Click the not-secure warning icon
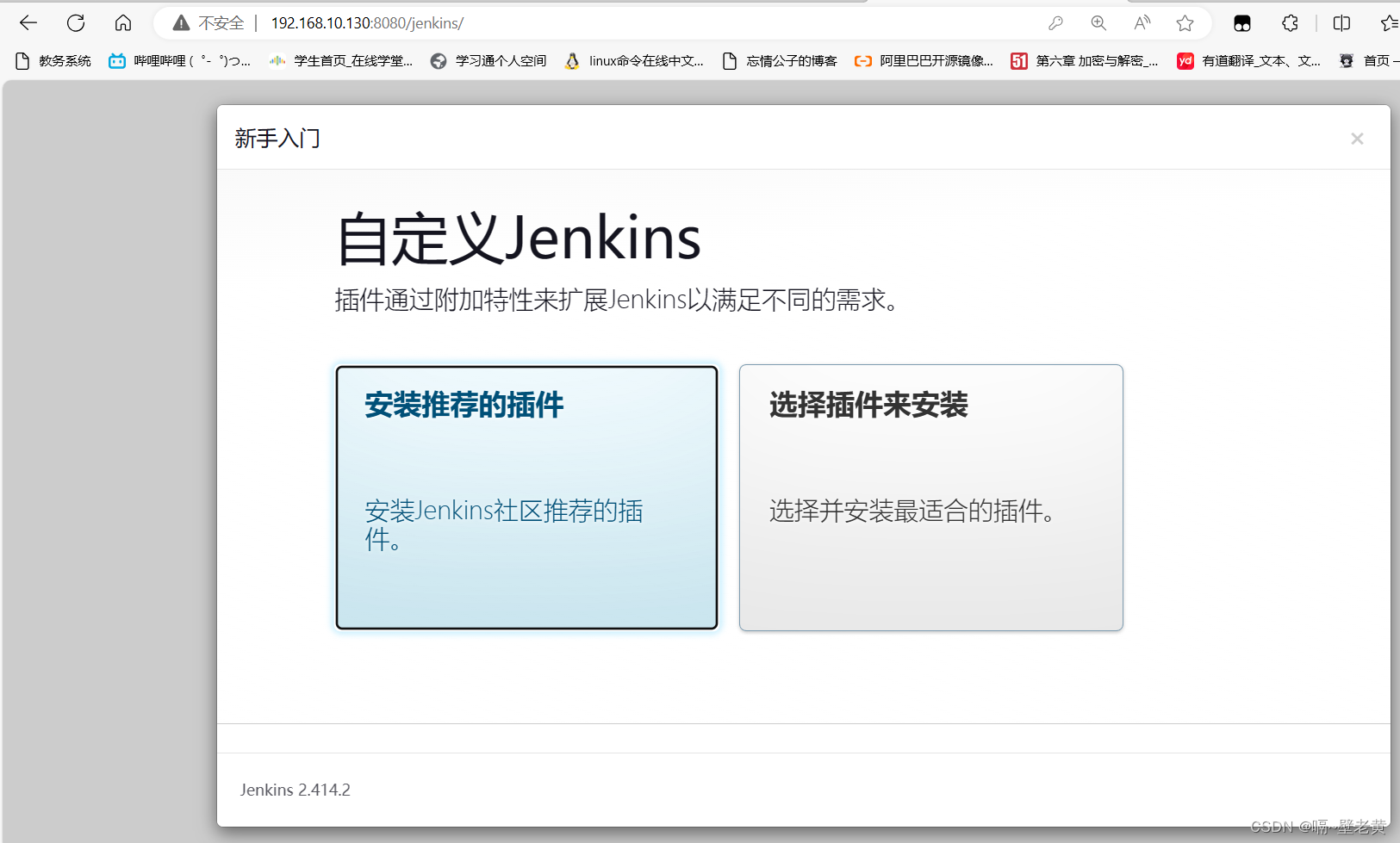 pos(181,23)
